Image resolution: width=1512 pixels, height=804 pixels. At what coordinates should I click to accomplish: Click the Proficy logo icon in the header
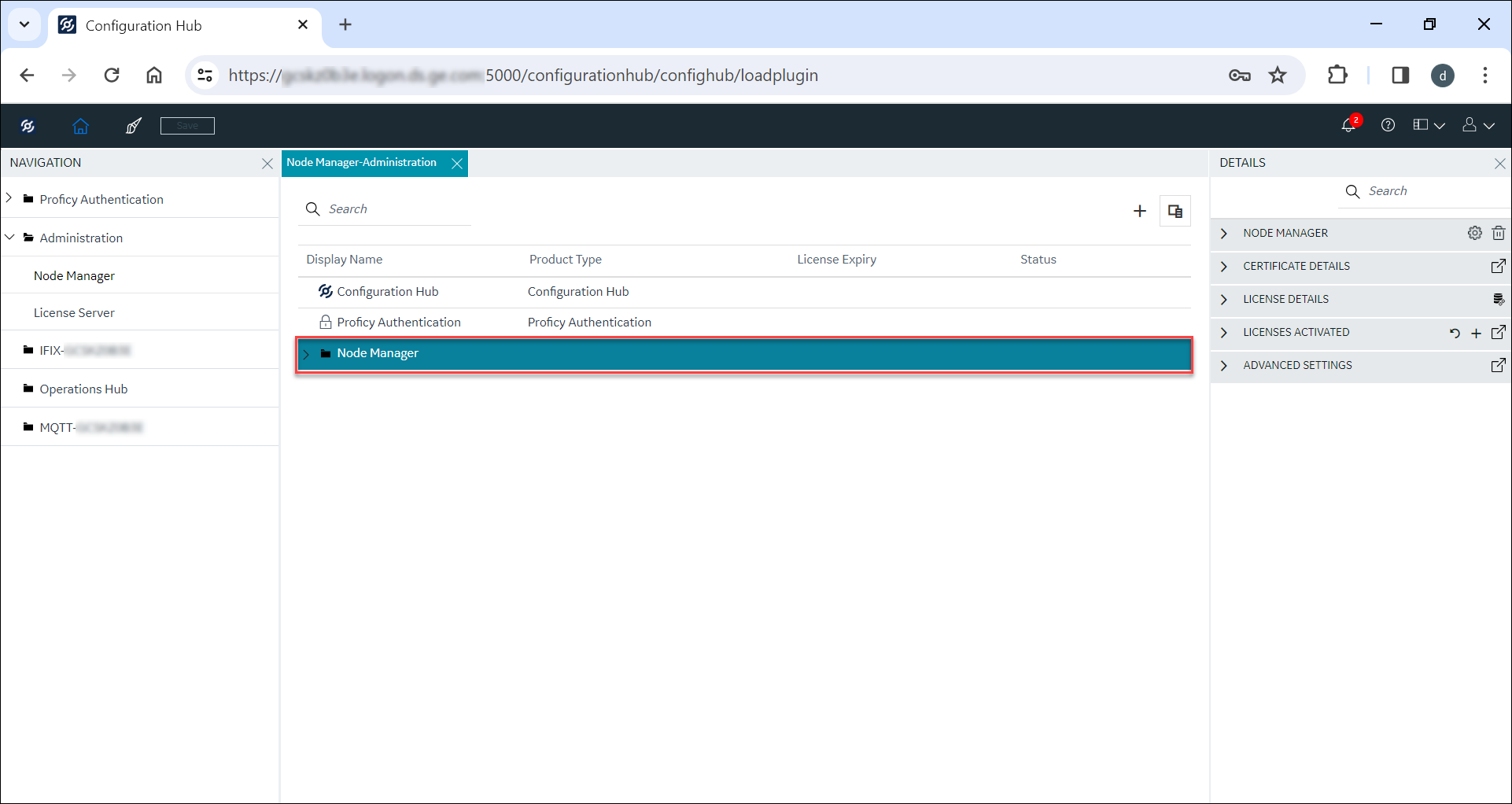pyautogui.click(x=28, y=126)
